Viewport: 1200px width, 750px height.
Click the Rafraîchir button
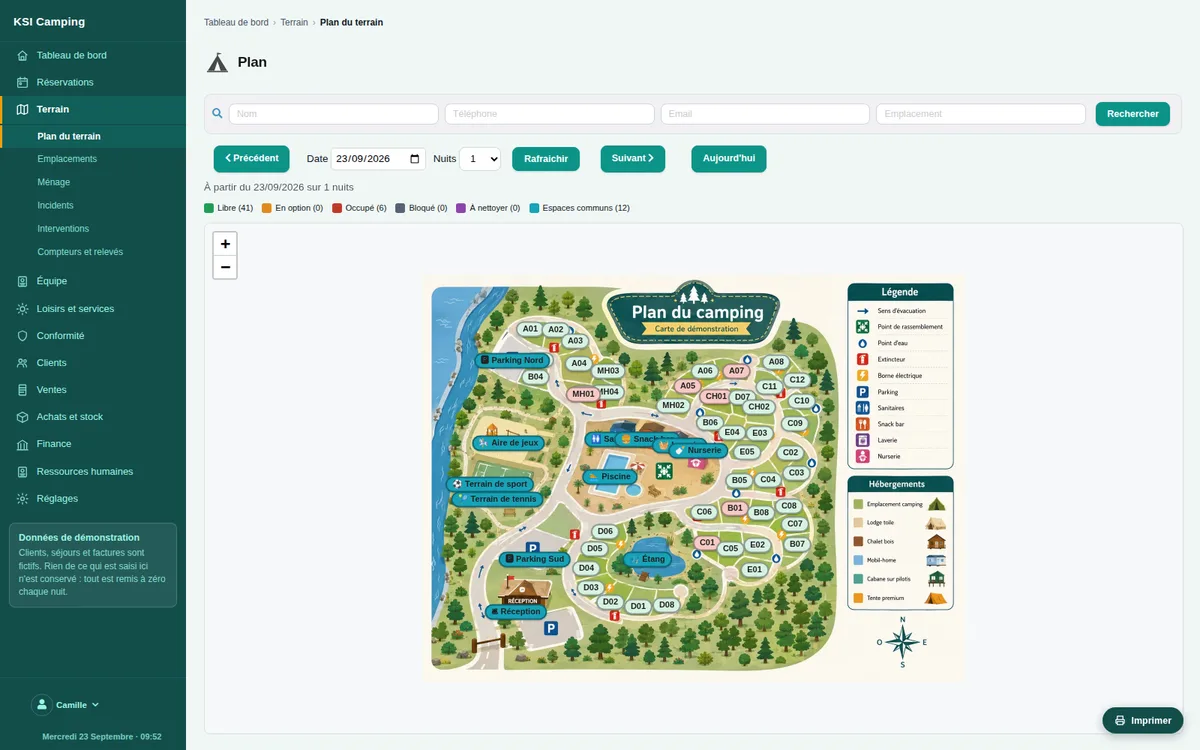coord(546,159)
